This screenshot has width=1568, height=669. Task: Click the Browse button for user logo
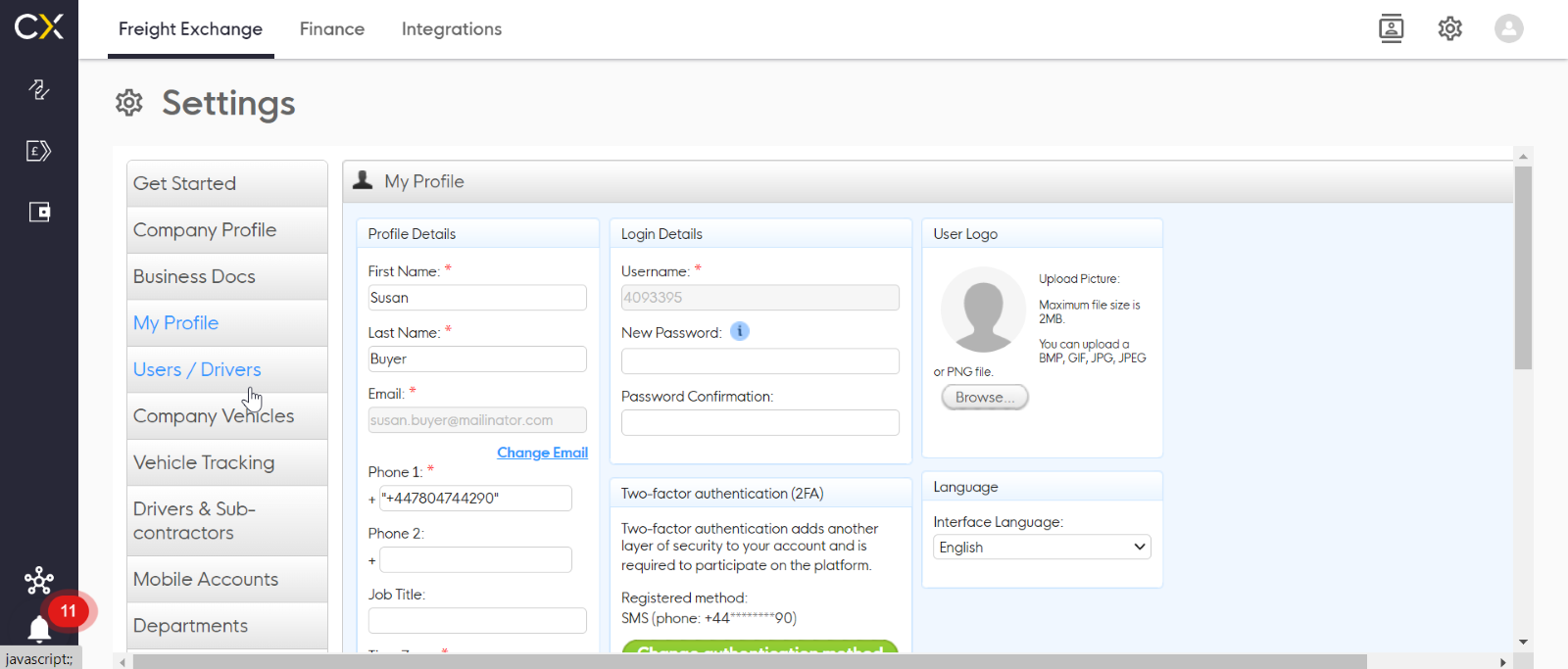tap(985, 397)
